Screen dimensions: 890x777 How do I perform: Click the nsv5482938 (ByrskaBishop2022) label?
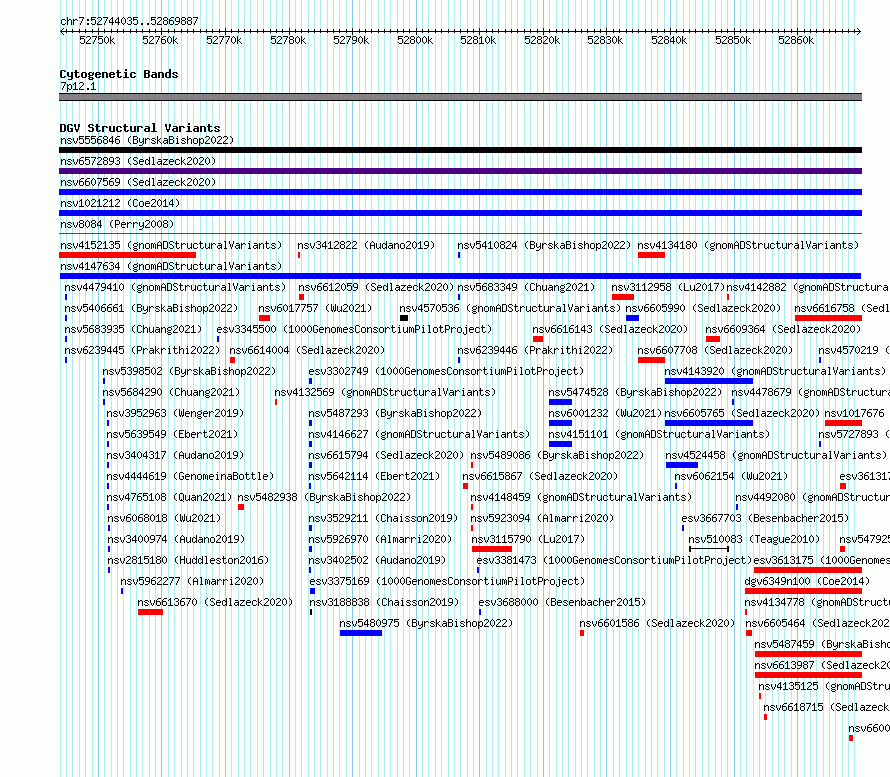324,497
